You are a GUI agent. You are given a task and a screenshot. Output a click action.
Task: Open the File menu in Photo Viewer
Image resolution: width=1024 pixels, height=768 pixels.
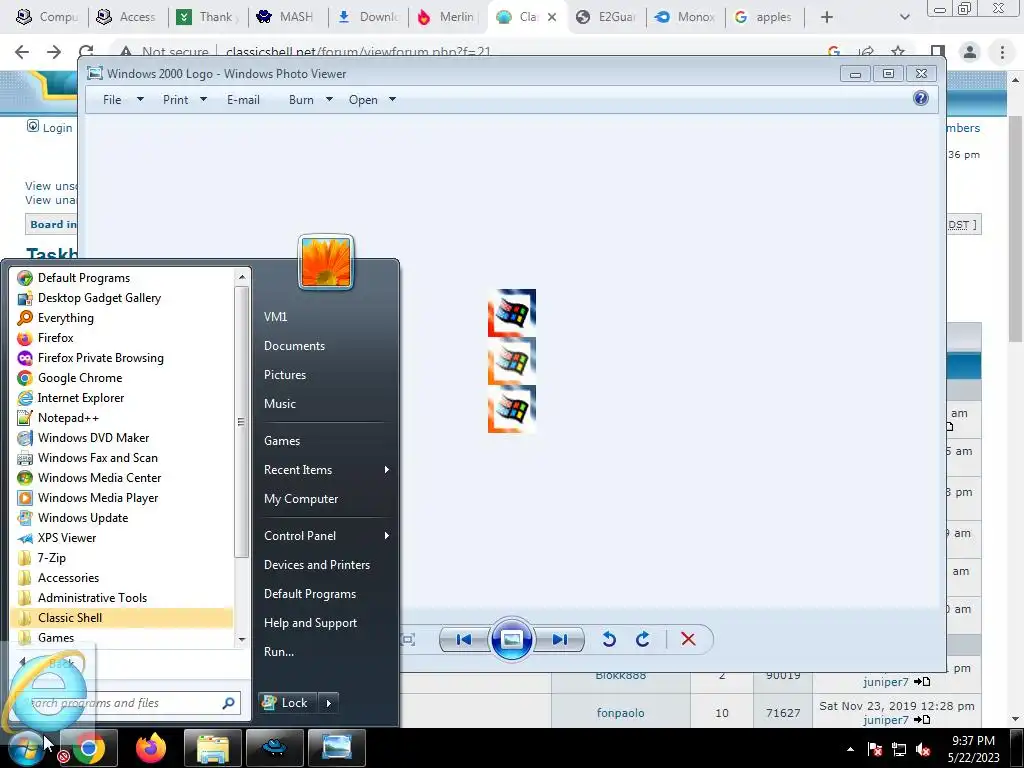point(122,100)
